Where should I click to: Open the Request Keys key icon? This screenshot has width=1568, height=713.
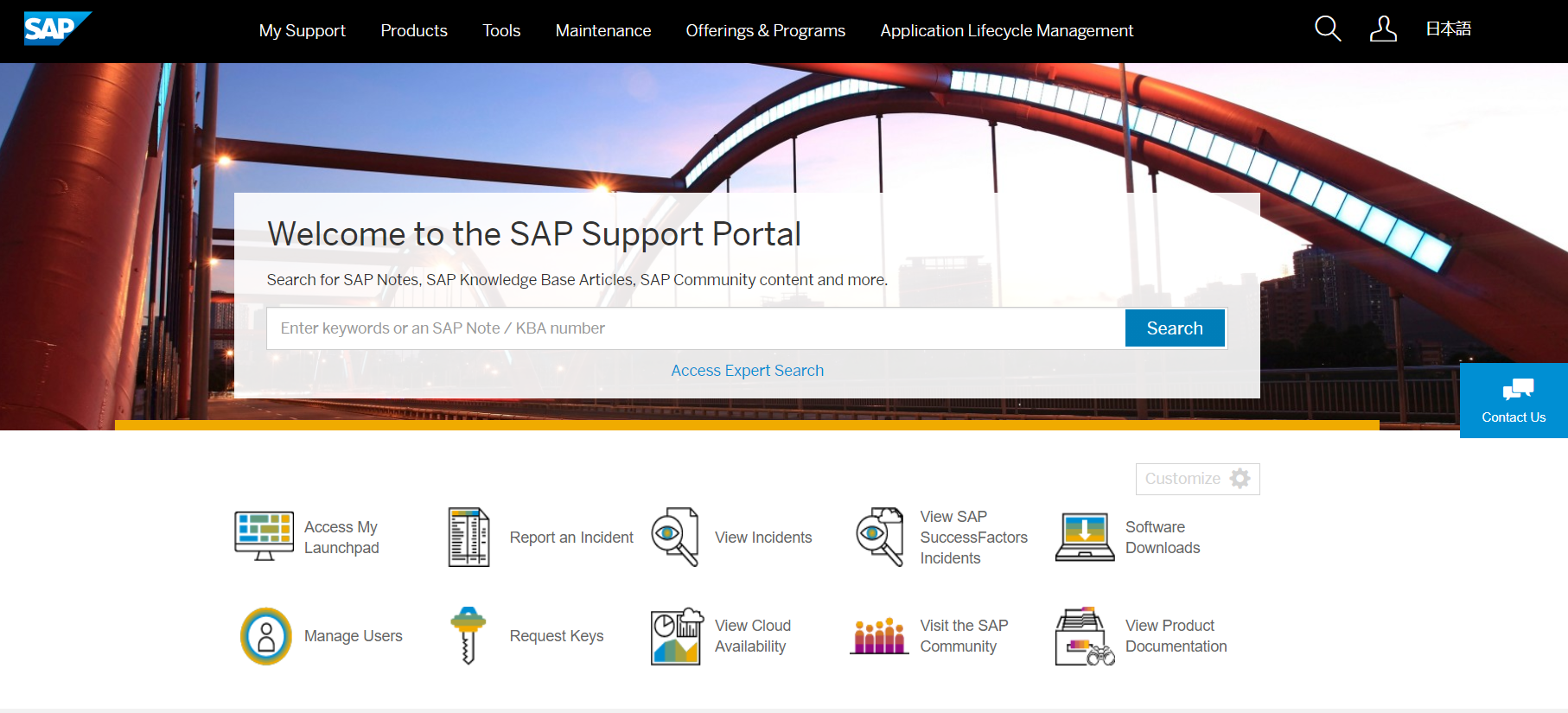pos(468,636)
